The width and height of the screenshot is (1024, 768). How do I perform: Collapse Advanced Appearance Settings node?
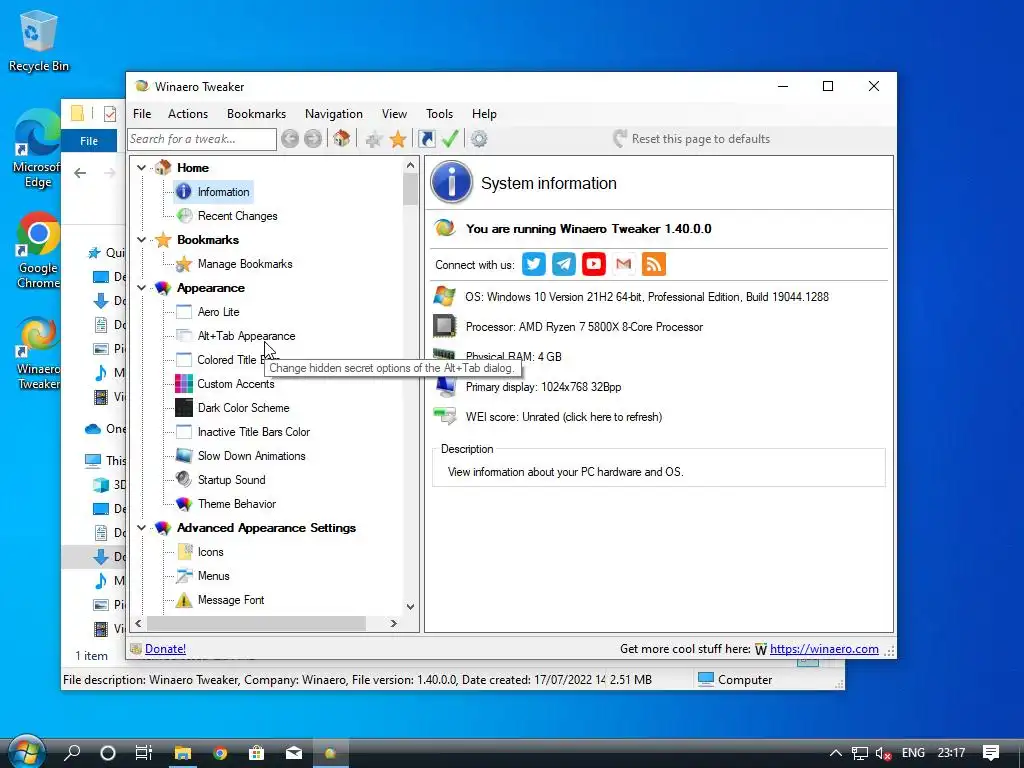click(x=141, y=528)
